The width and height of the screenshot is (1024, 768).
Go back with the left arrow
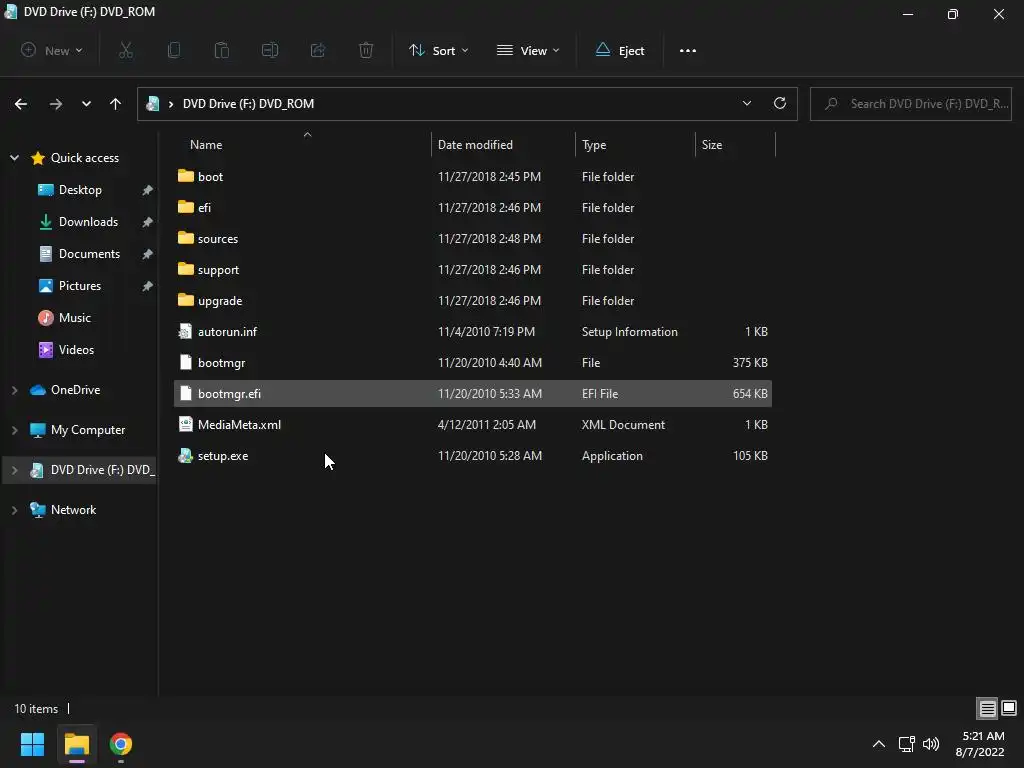point(21,104)
